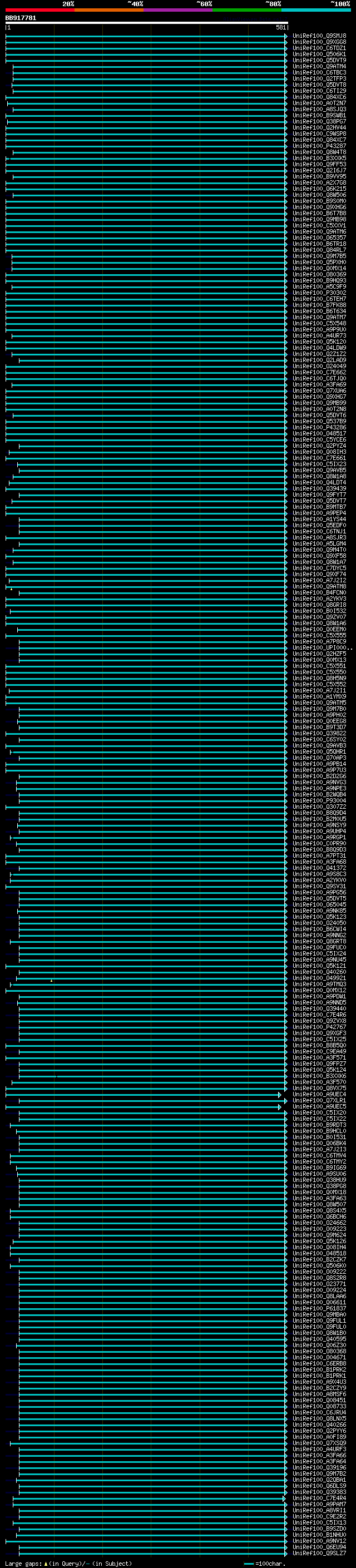Click the query end position 581

click(x=280, y=27)
